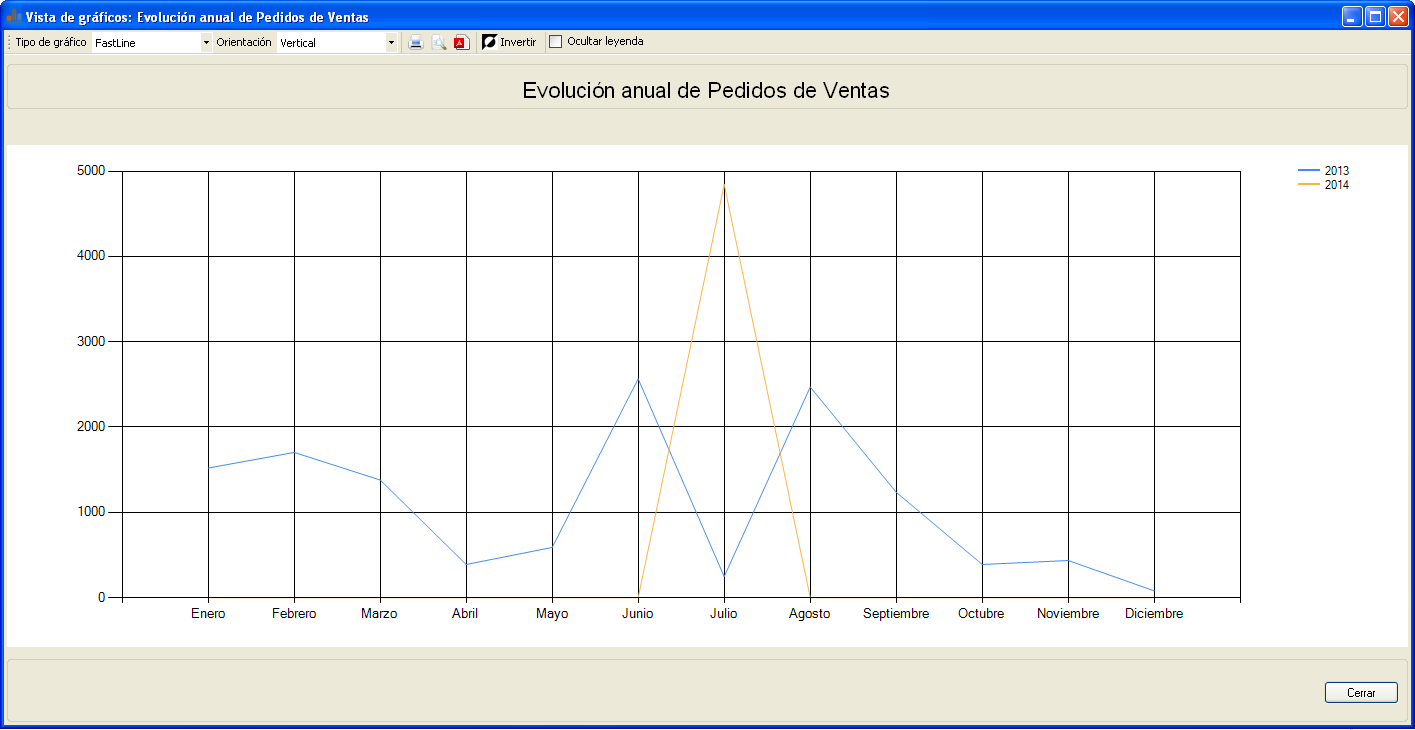This screenshot has height=730, width=1415.
Task: Open print preview via the magnifier icon
Action: (x=439, y=42)
